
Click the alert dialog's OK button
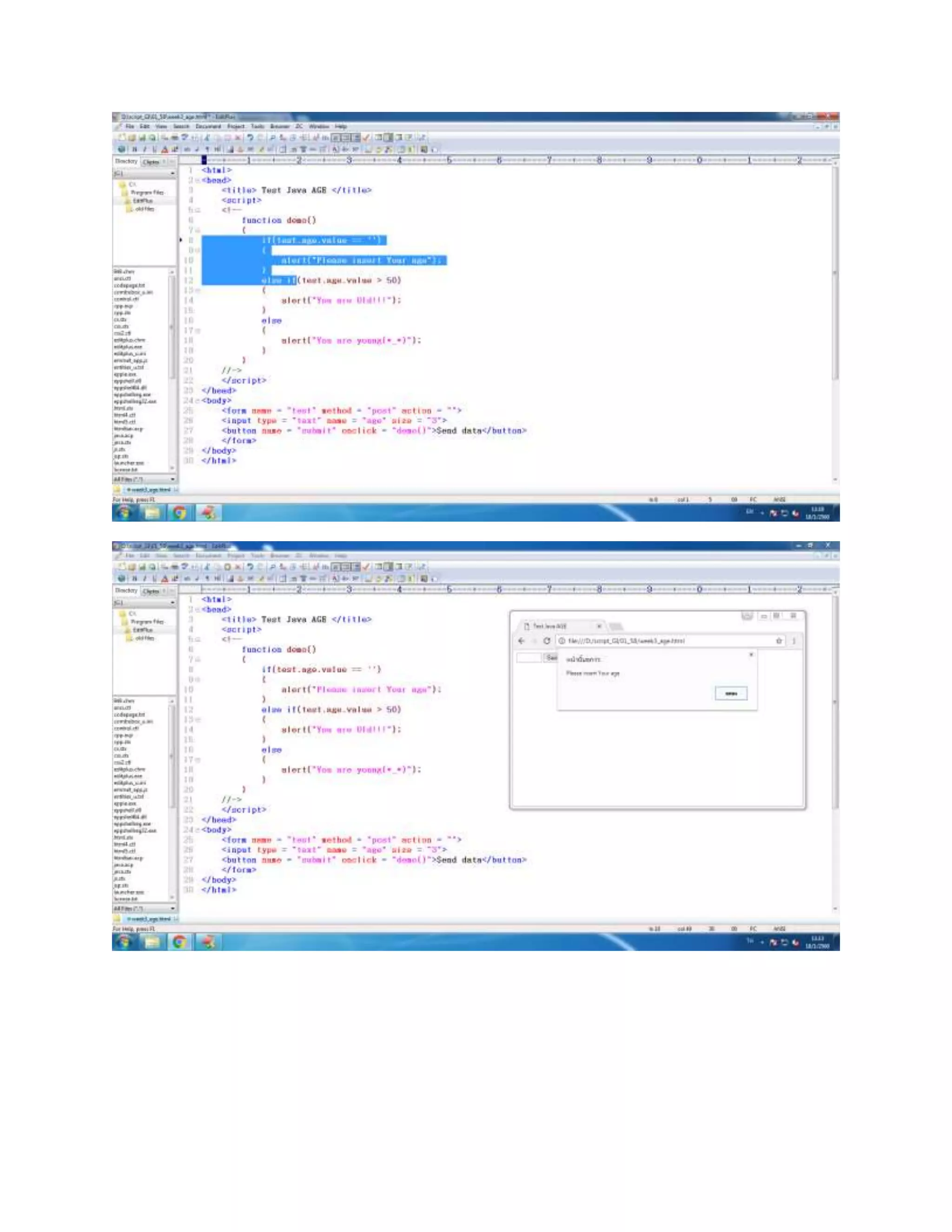731,693
